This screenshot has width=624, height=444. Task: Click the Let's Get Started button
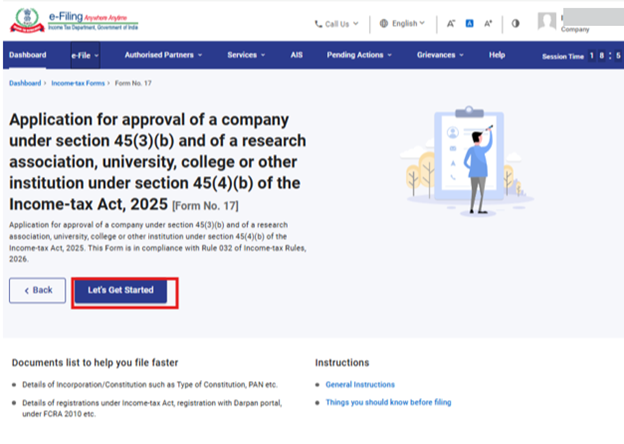(x=121, y=290)
